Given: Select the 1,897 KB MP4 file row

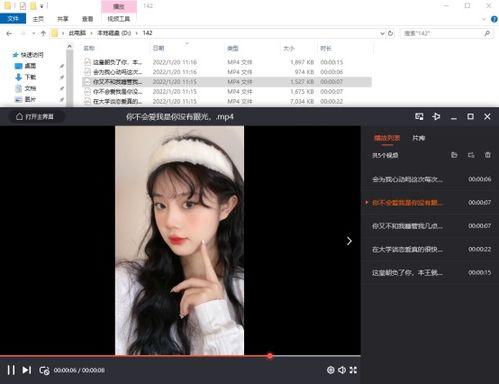Looking at the screenshot, I should [227, 62].
